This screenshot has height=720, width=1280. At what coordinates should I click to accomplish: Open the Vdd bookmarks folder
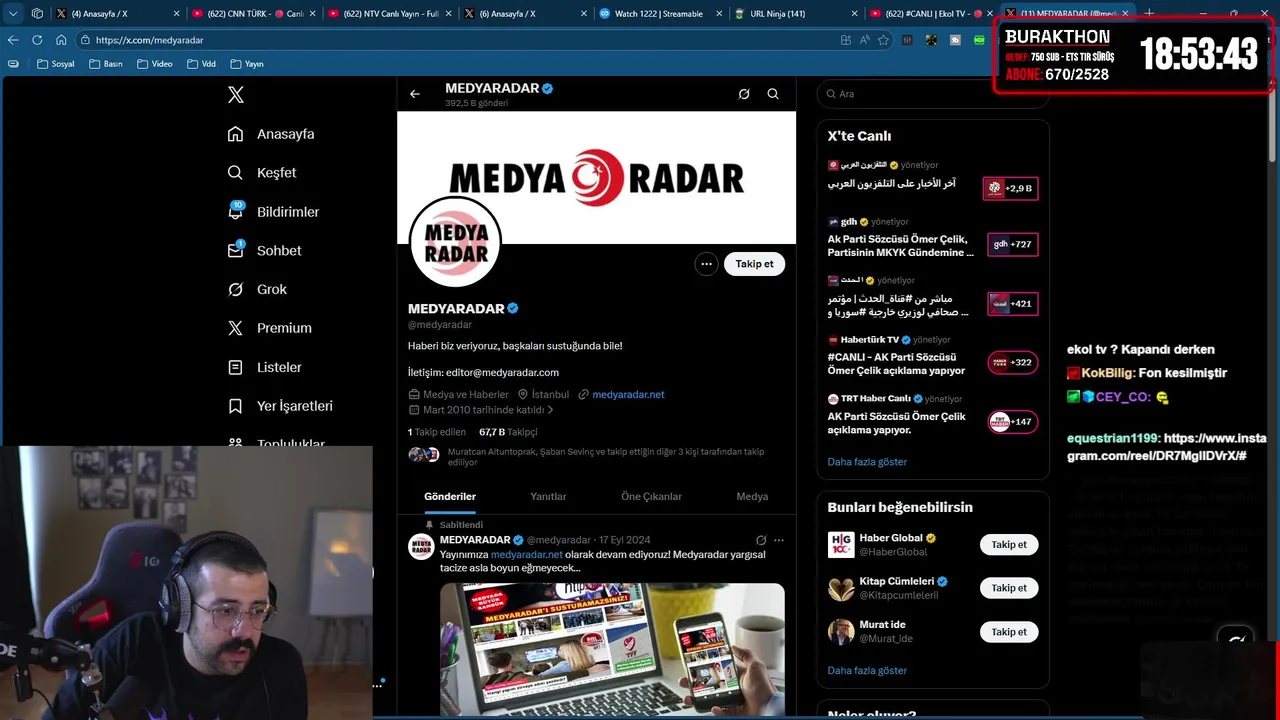tap(201, 64)
